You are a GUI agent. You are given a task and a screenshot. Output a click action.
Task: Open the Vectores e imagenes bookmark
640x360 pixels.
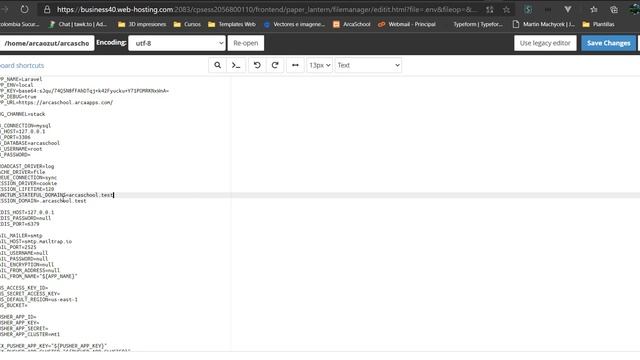tap(294, 24)
